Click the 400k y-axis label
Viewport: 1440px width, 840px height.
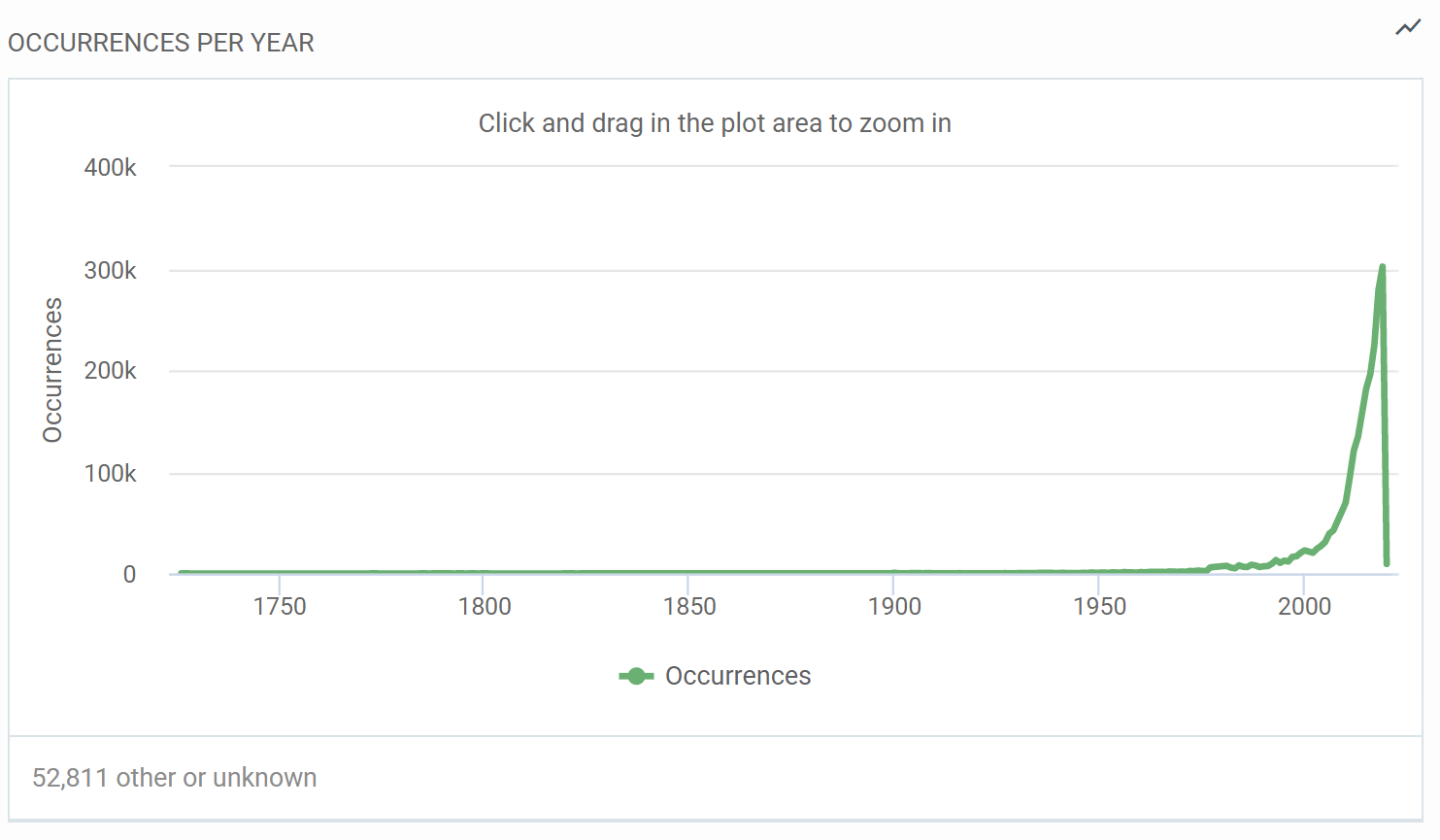pyautogui.click(x=110, y=168)
